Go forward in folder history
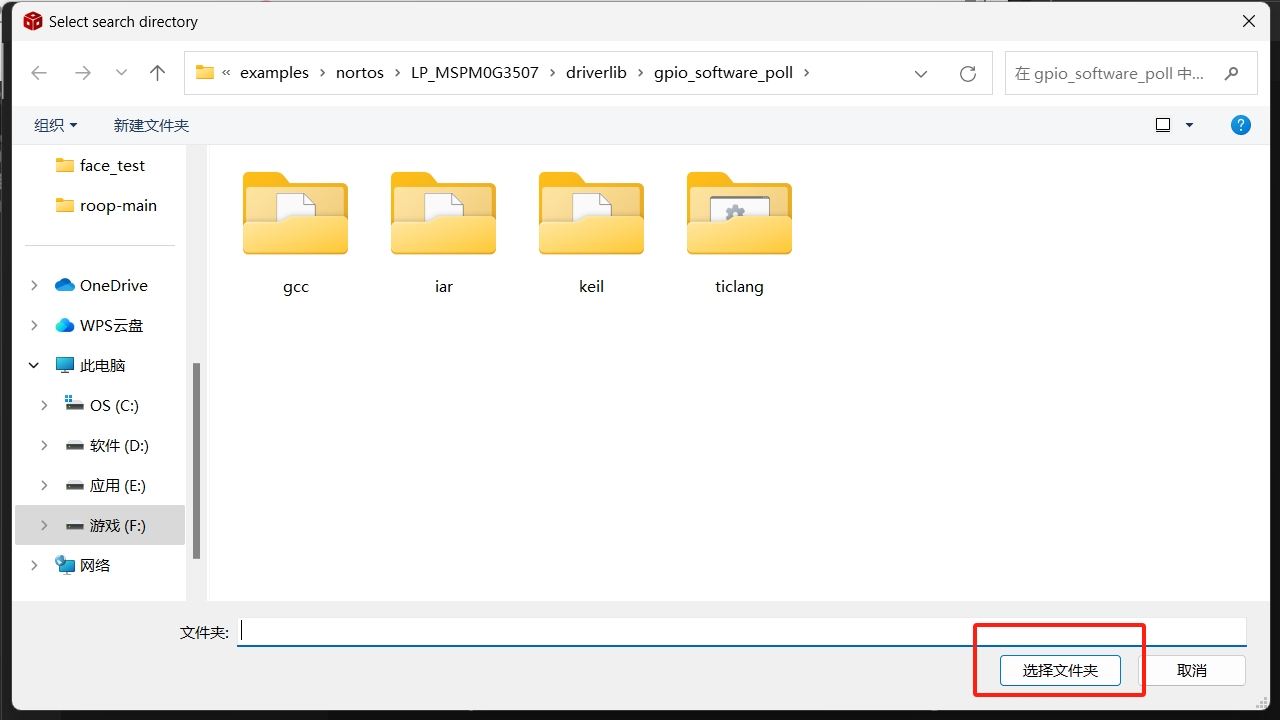Screen dimensions: 1280x720 83,73
